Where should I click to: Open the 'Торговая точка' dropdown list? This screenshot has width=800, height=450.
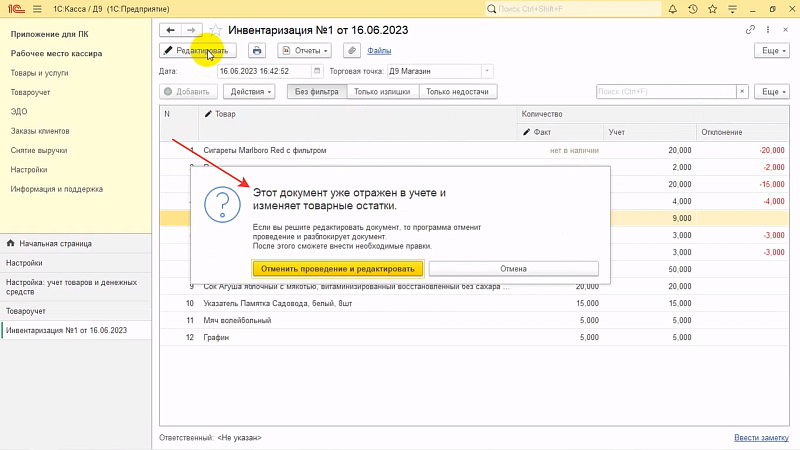487,72
